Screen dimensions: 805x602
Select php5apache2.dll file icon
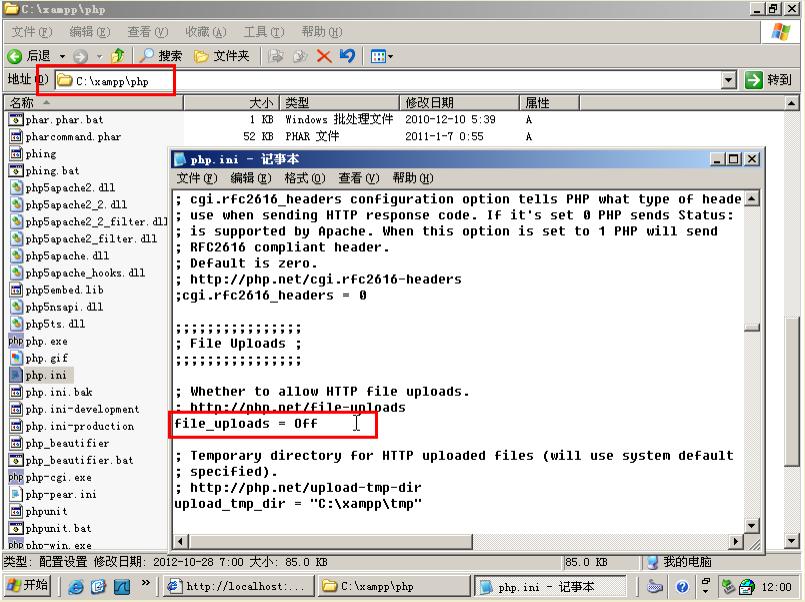[x=16, y=187]
